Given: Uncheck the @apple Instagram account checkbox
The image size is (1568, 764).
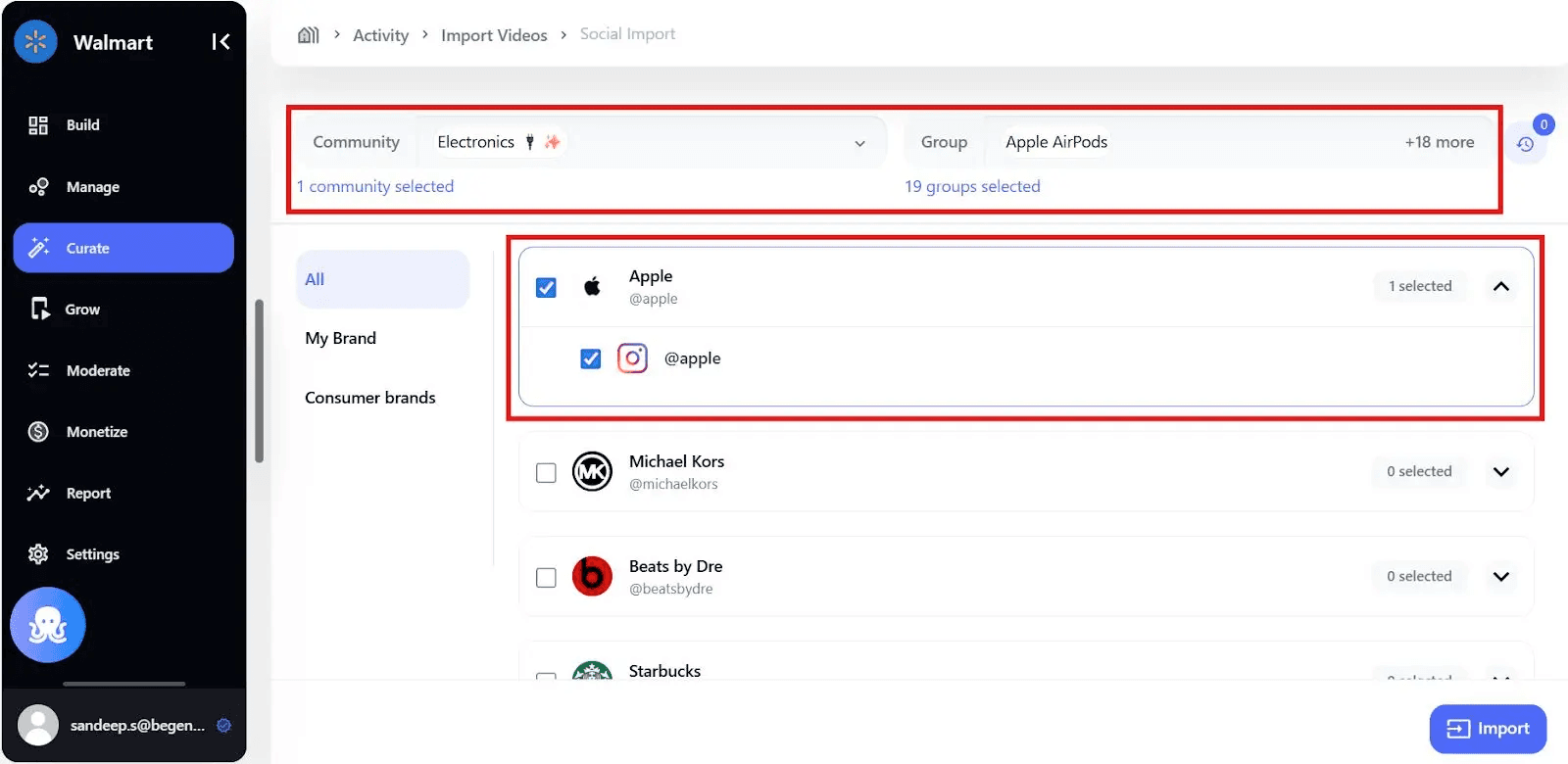Looking at the screenshot, I should 590,359.
